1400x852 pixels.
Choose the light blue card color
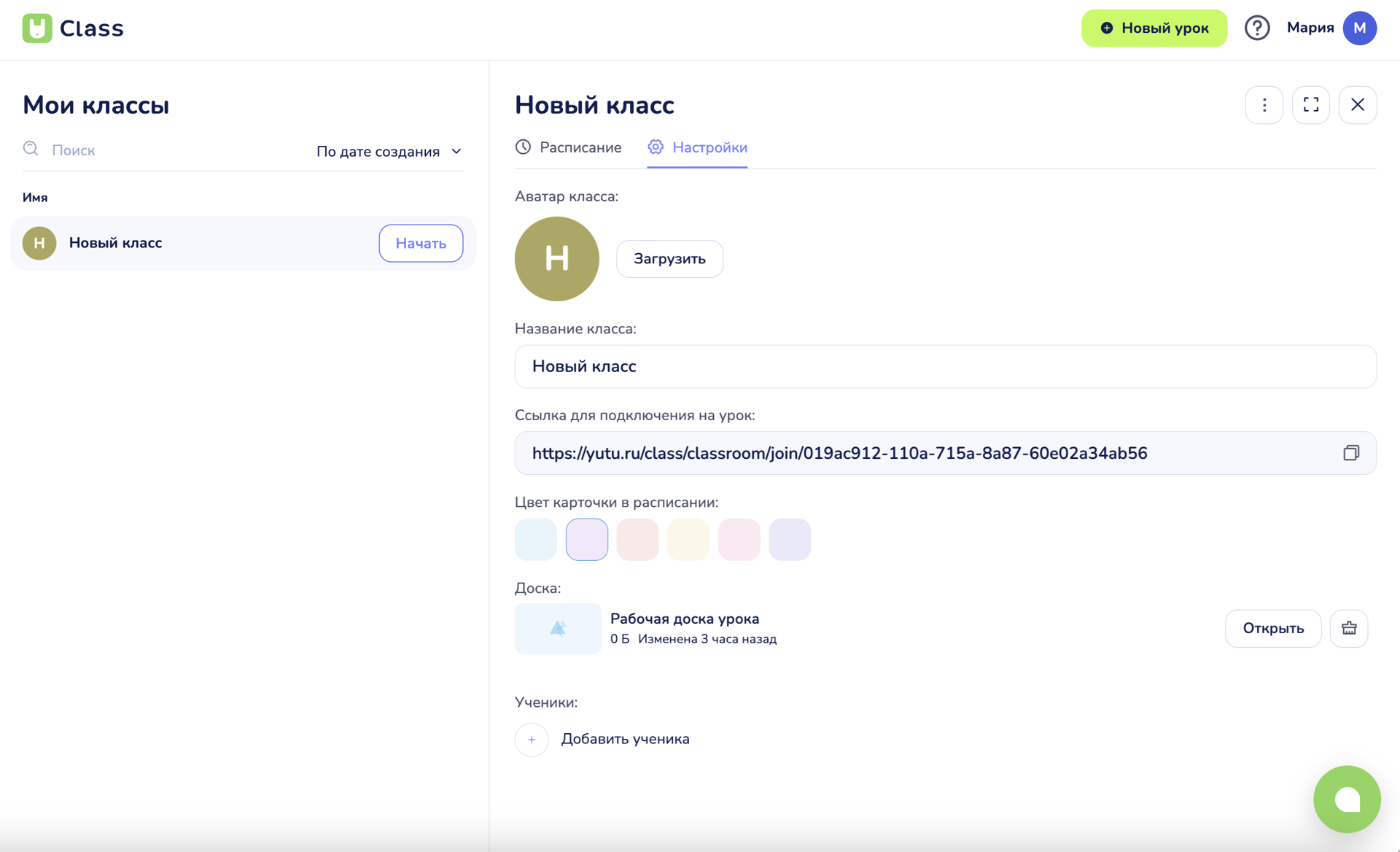(536, 540)
